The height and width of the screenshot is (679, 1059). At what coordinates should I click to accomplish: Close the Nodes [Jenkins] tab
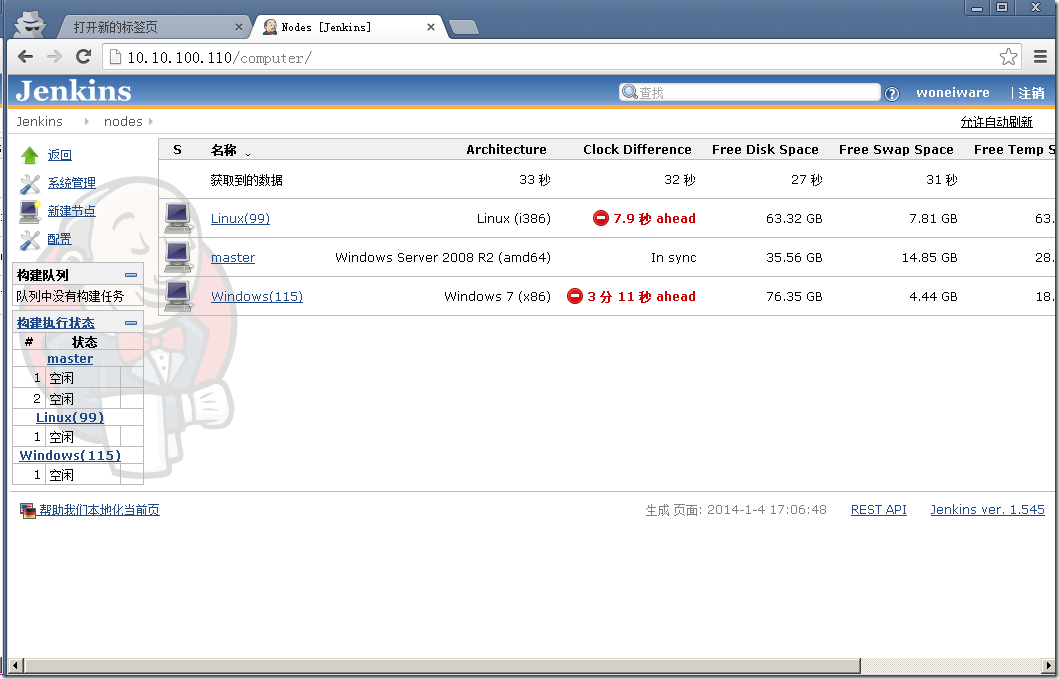click(431, 27)
